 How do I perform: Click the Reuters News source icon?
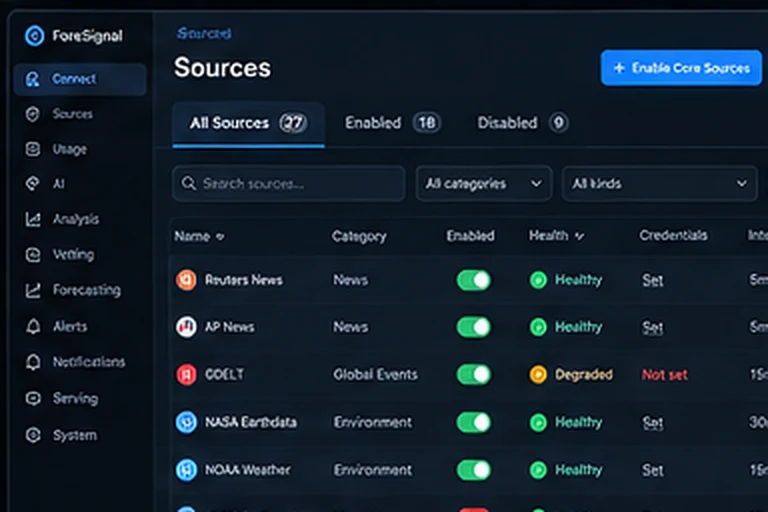(186, 280)
